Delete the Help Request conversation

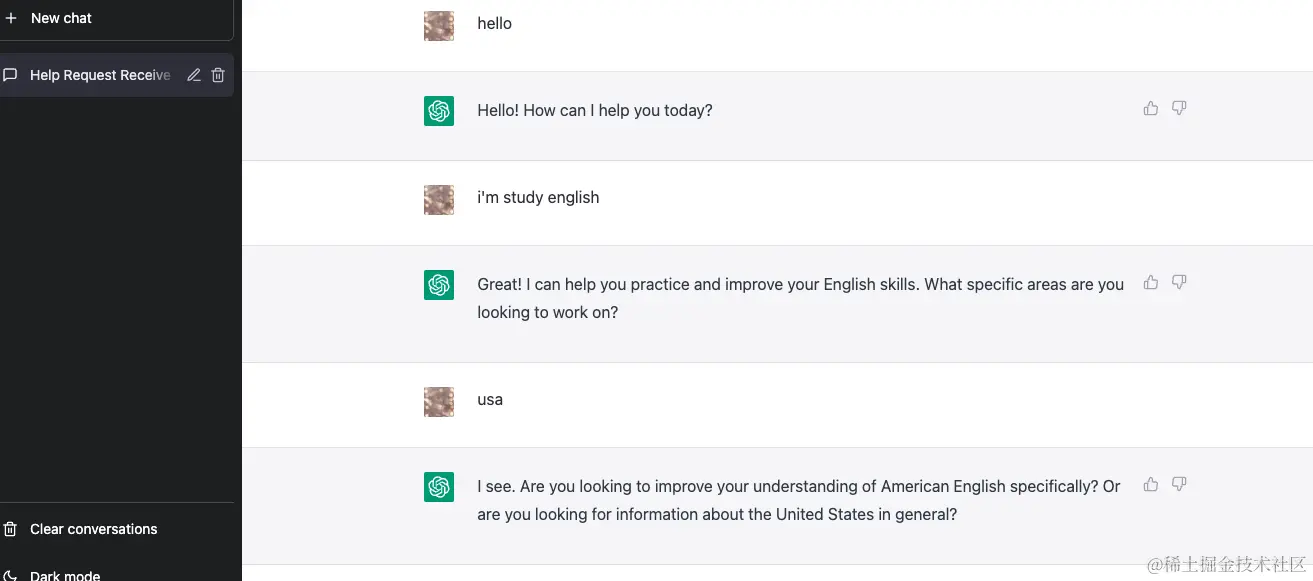218,75
